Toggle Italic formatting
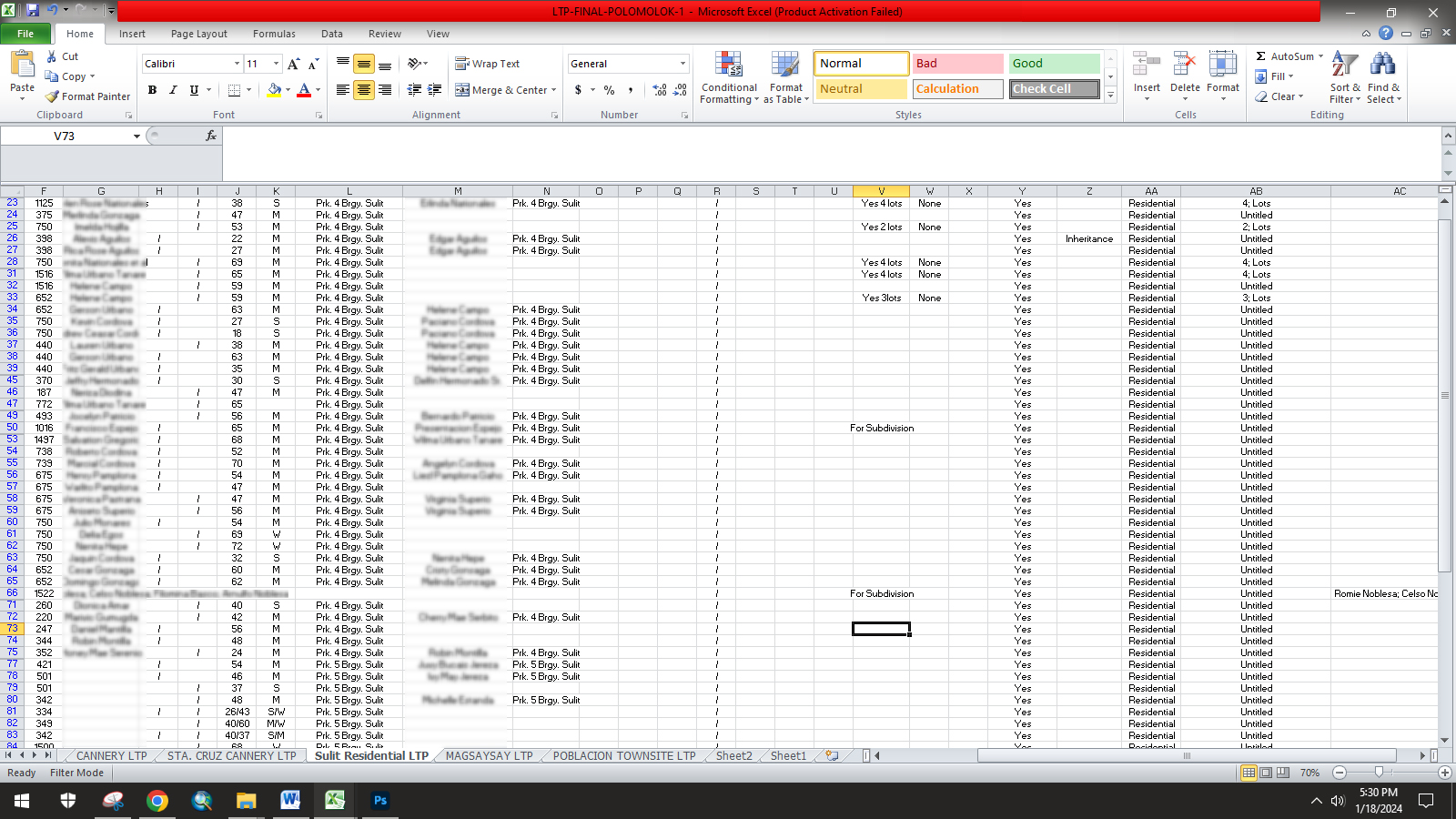The width and height of the screenshot is (1456, 819). [x=173, y=90]
